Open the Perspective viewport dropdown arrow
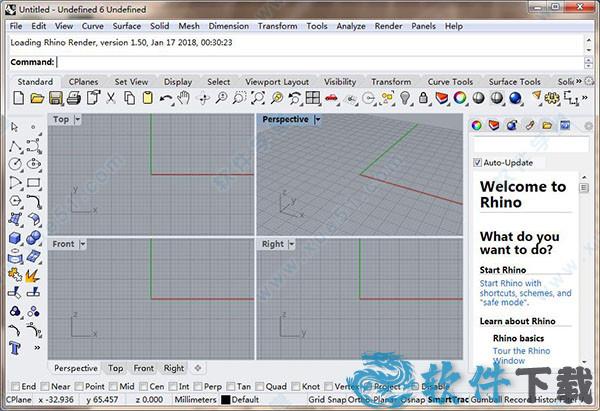Image resolution: width=600 pixels, height=411 pixels. coord(317,119)
